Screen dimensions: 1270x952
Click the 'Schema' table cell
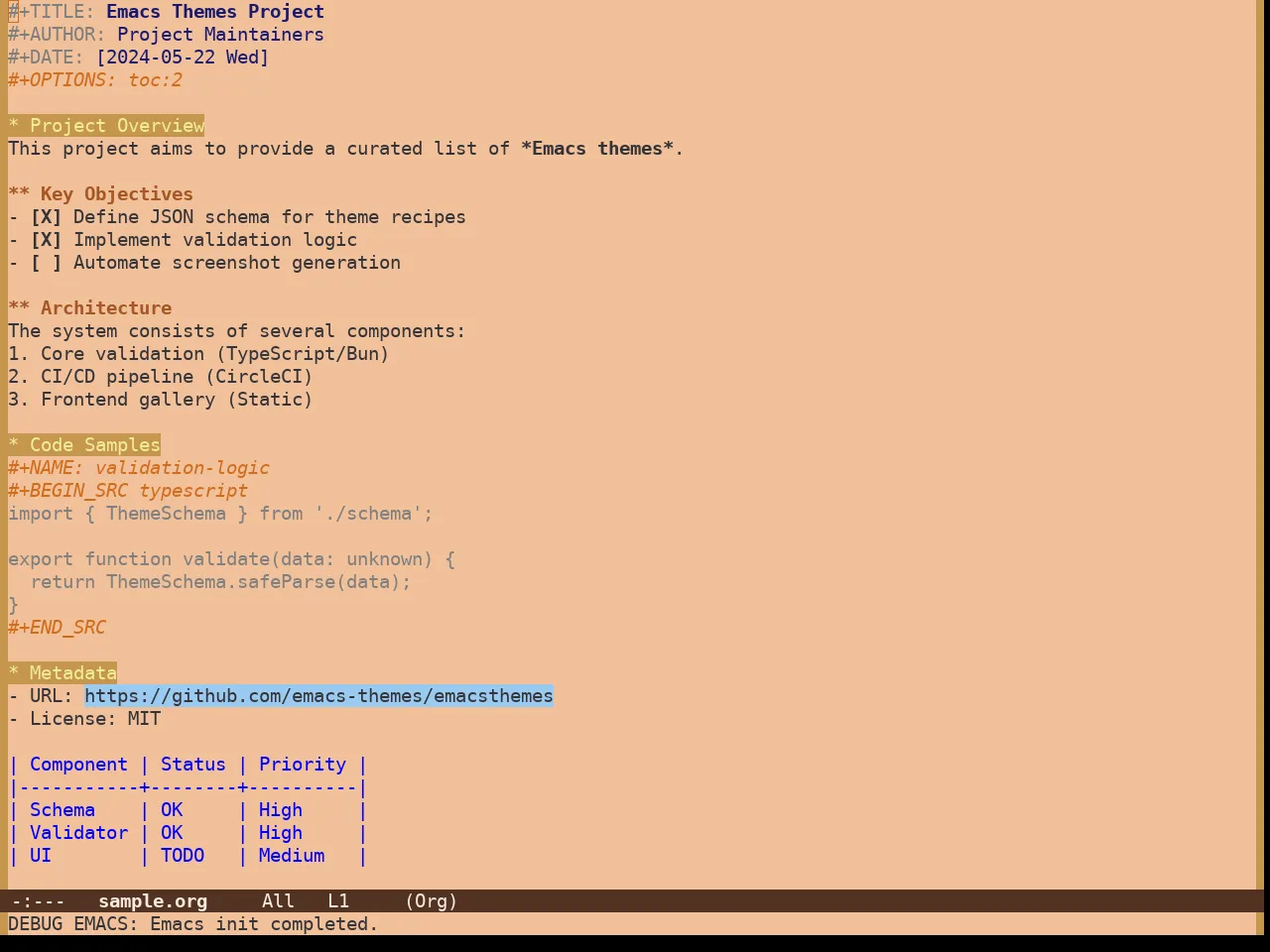pyautogui.click(x=63, y=810)
